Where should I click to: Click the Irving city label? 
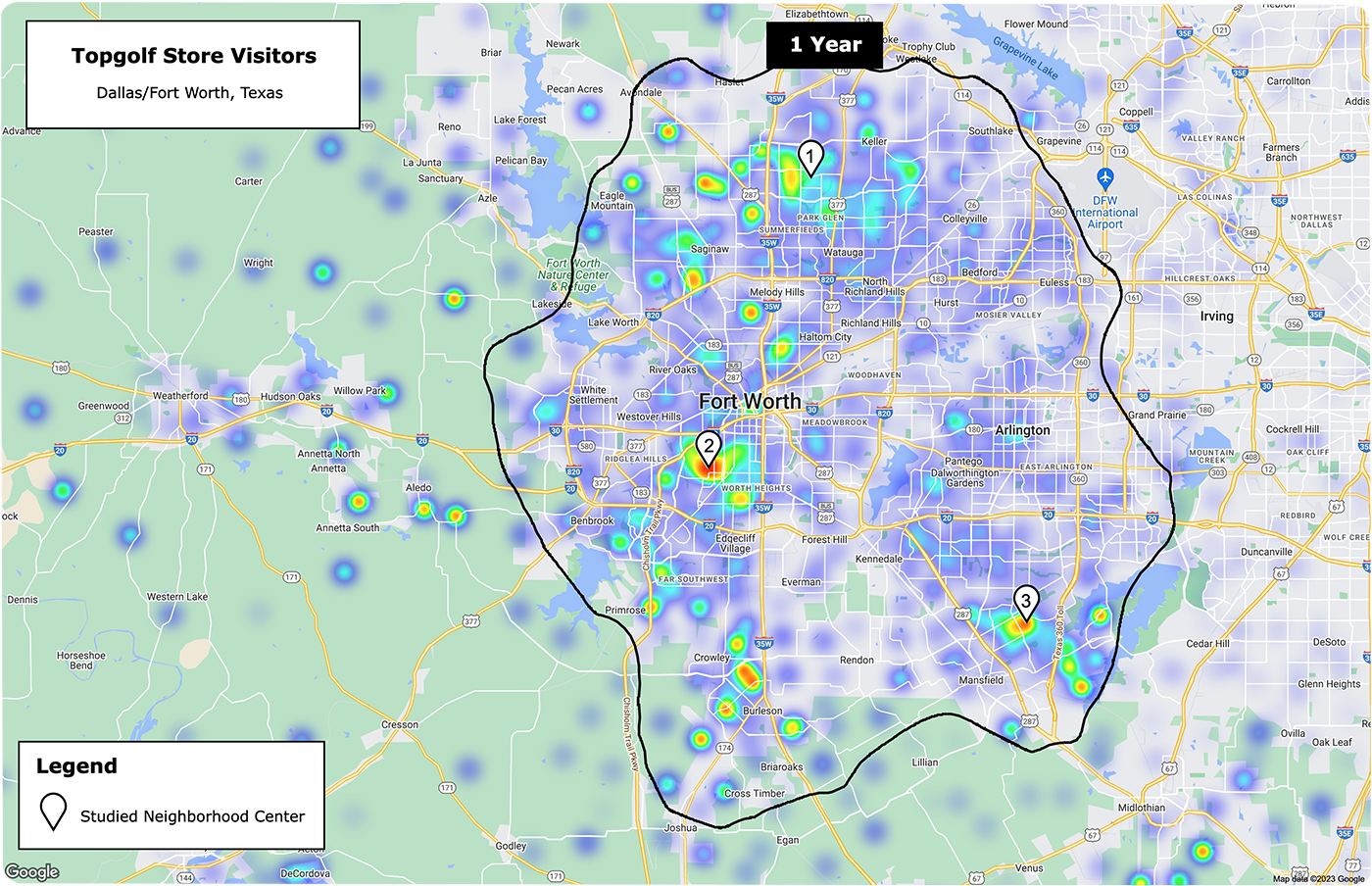1216,317
